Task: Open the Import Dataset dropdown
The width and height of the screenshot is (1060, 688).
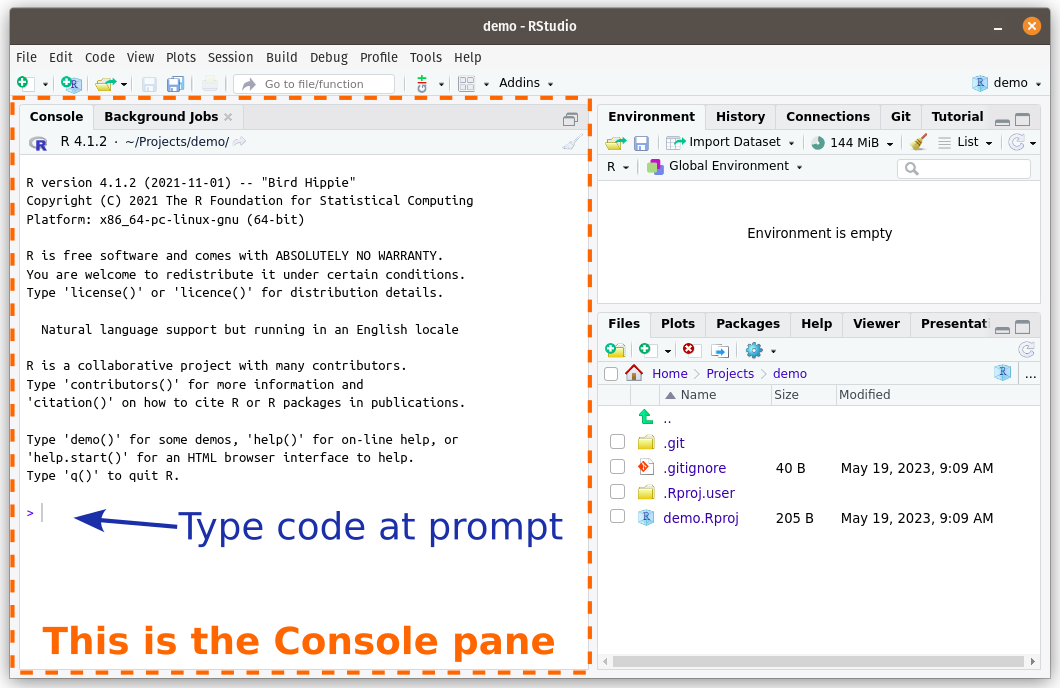Action: [731, 143]
